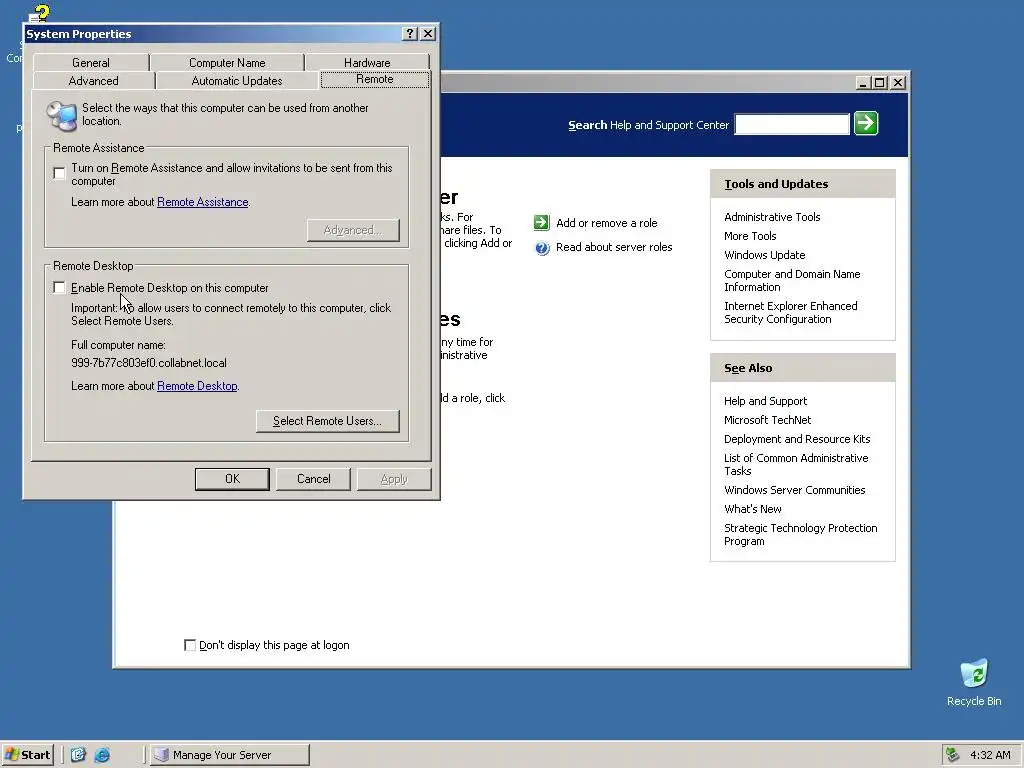The width and height of the screenshot is (1024, 768).
Task: Open the Microsoft TechNet link
Action: [767, 420]
